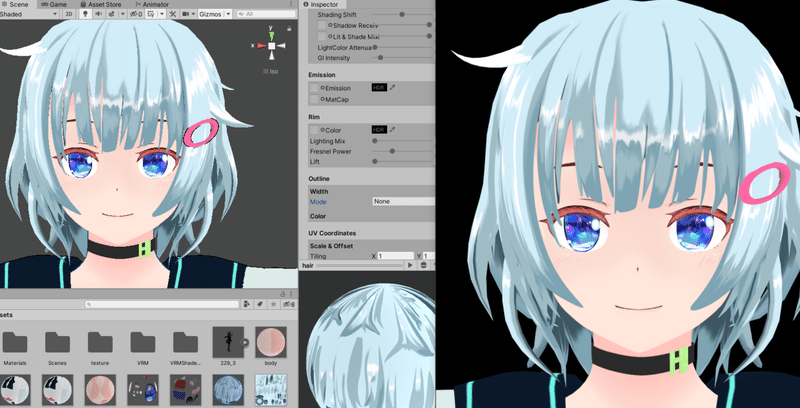This screenshot has height=408, width=800.
Task: Open the Gizmos dropdown arrow
Action: 228,14
